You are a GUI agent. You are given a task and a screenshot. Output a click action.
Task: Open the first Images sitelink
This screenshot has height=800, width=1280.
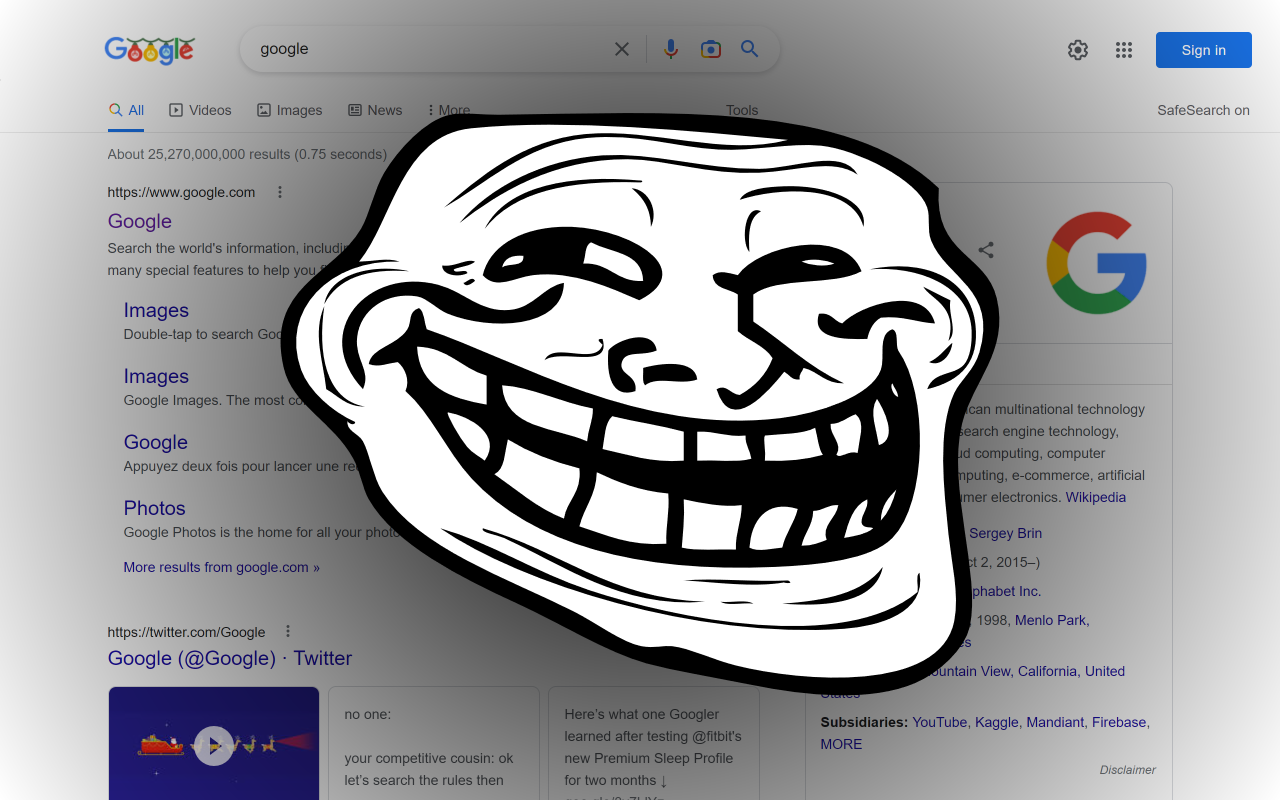point(156,310)
